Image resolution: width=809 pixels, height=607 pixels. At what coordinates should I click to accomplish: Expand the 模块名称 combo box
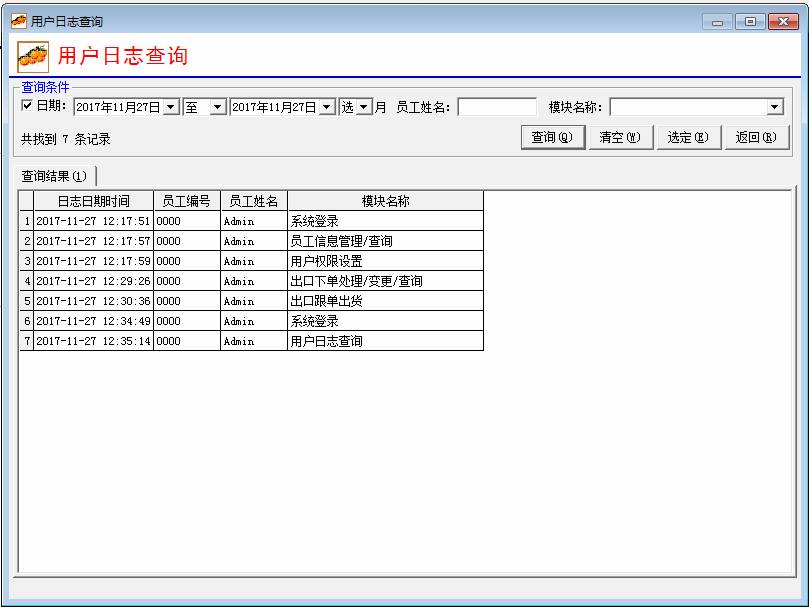click(x=775, y=107)
